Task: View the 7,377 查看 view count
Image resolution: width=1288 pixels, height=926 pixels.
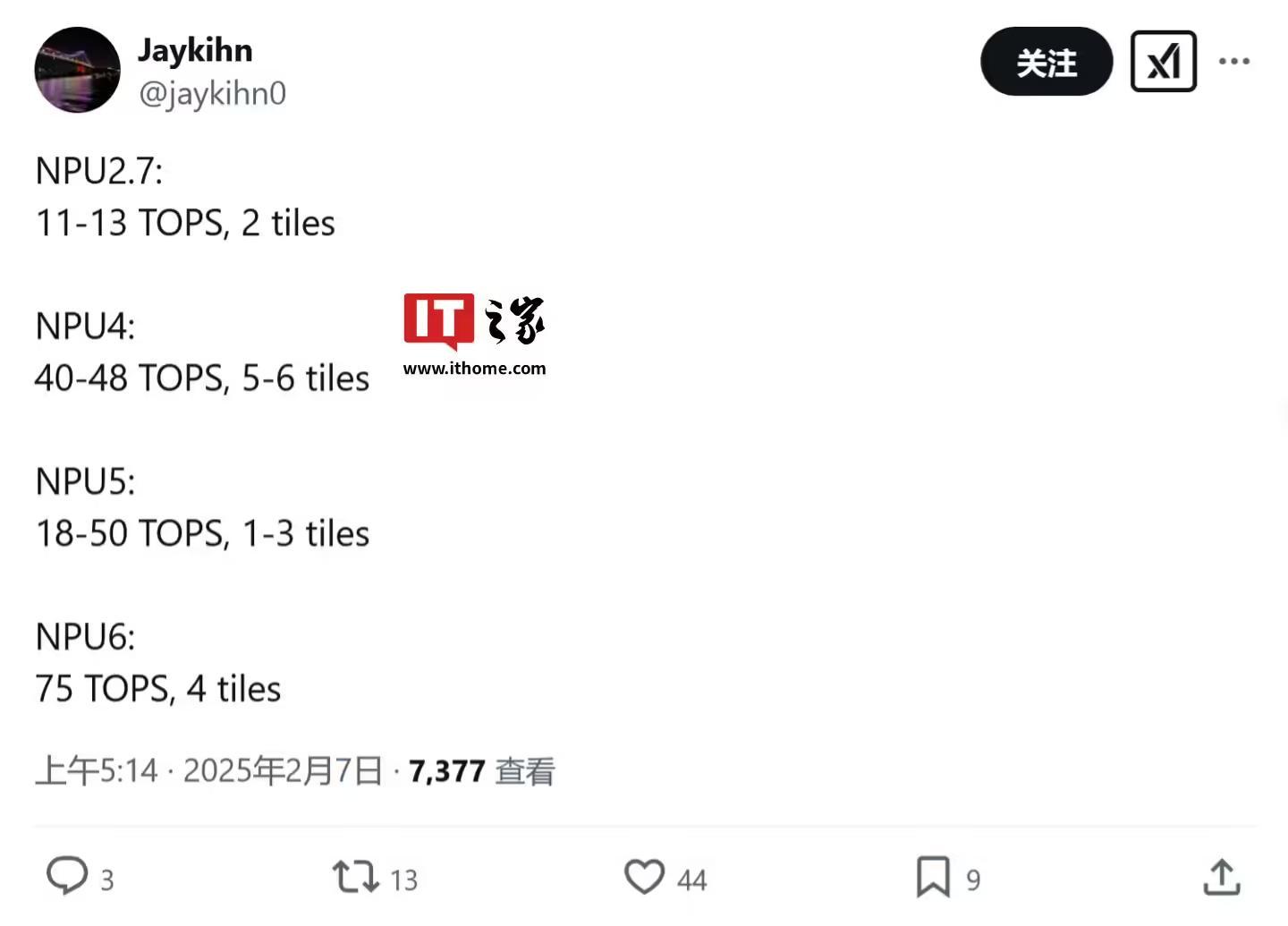Action: click(x=481, y=771)
